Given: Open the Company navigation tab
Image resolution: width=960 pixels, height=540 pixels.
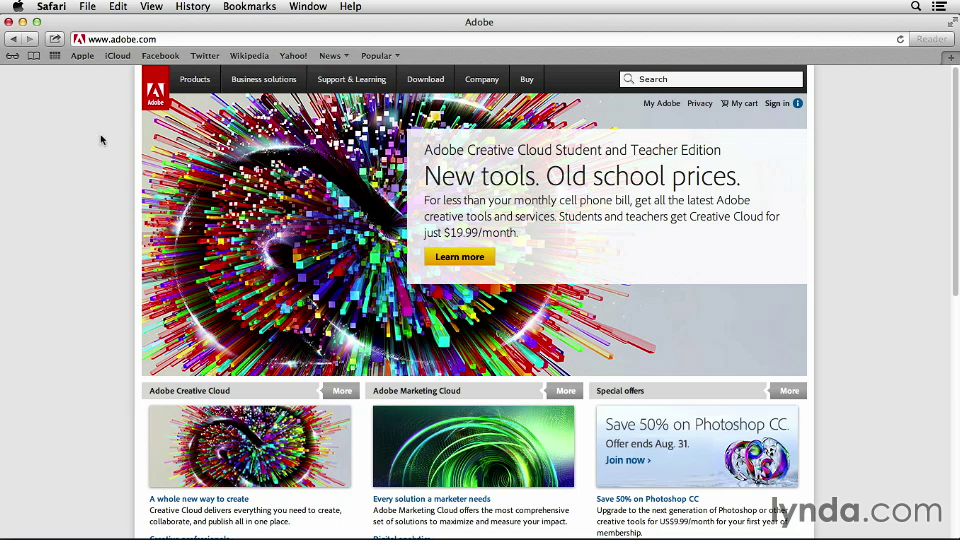Looking at the screenshot, I should coord(482,79).
